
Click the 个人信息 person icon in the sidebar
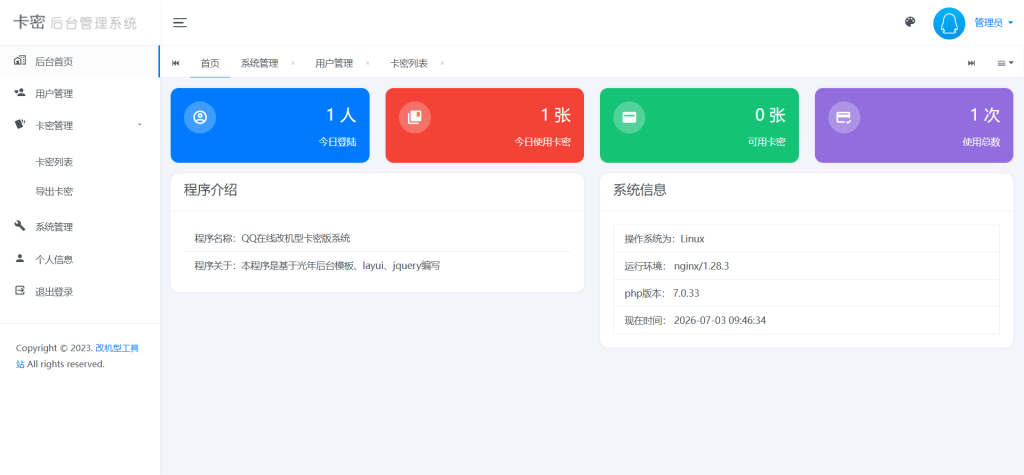[20, 258]
